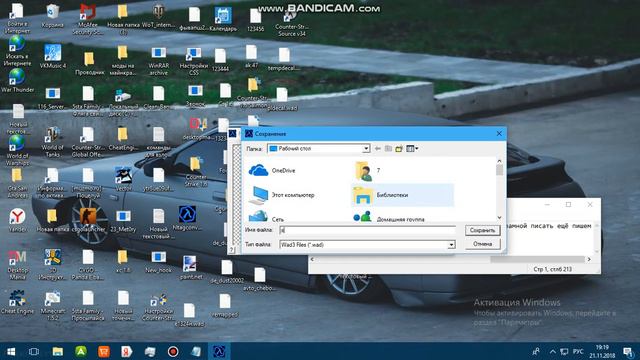Show hidden system tray icons chevron
The image size is (640, 360).
click(x=553, y=351)
